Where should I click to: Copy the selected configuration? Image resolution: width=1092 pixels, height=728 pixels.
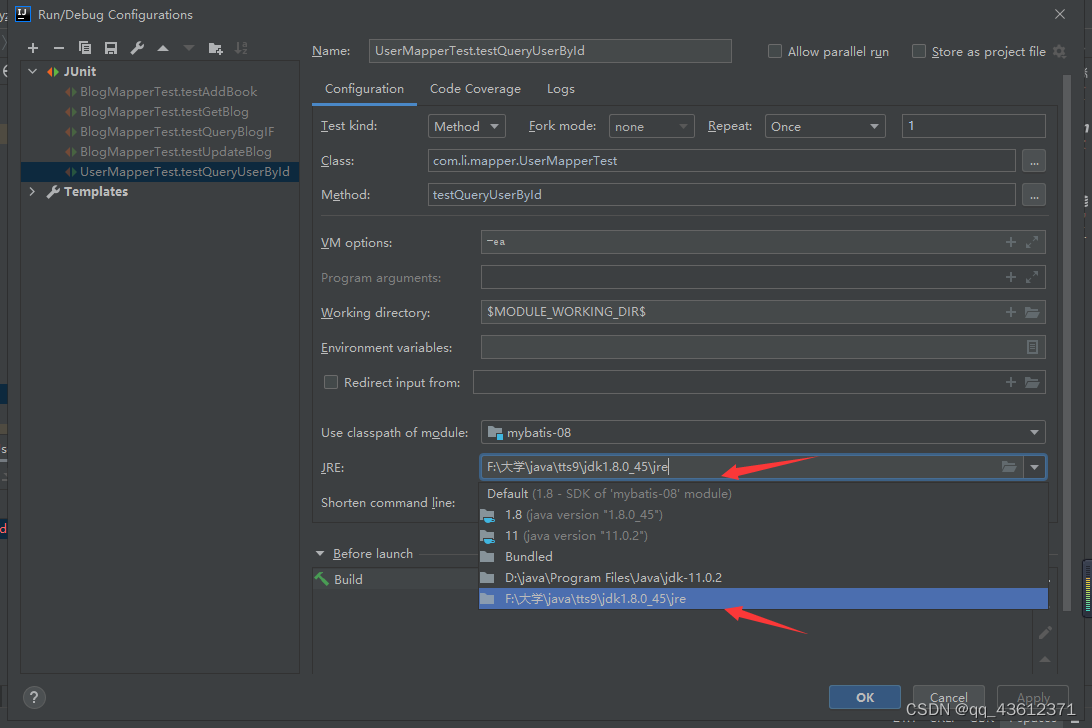85,47
